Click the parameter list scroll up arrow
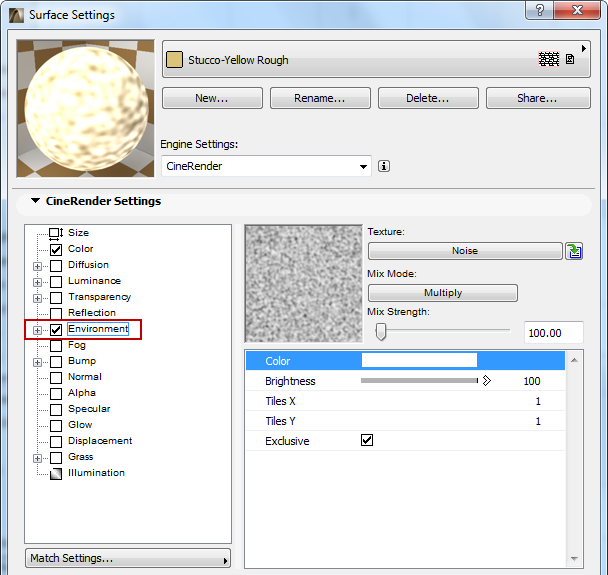This screenshot has height=575, width=608. pos(574,360)
